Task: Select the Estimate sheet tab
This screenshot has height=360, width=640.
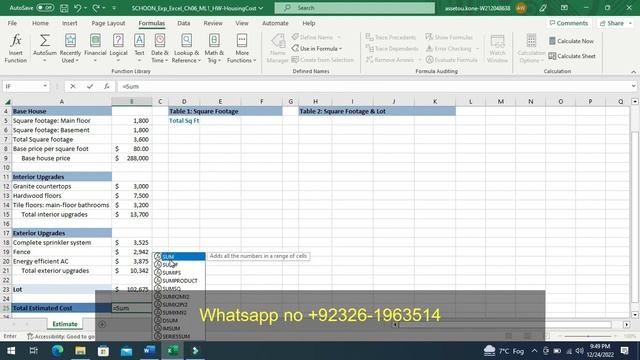Action: point(64,324)
